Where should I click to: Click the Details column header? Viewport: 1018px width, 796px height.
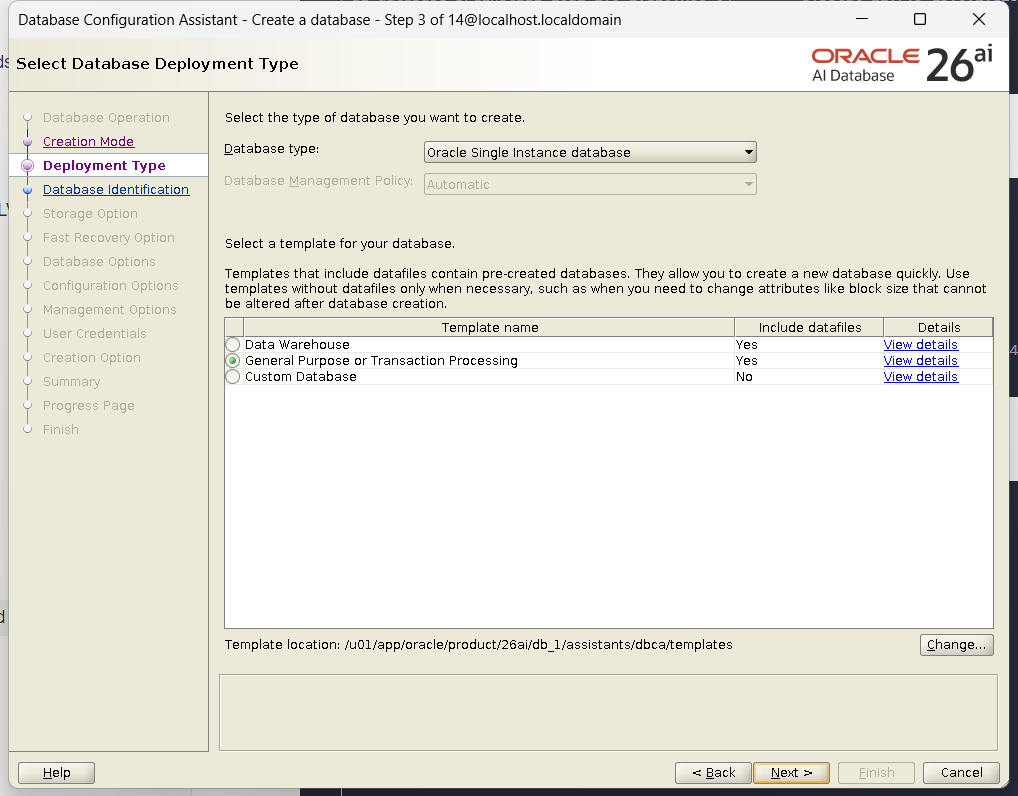[938, 327]
